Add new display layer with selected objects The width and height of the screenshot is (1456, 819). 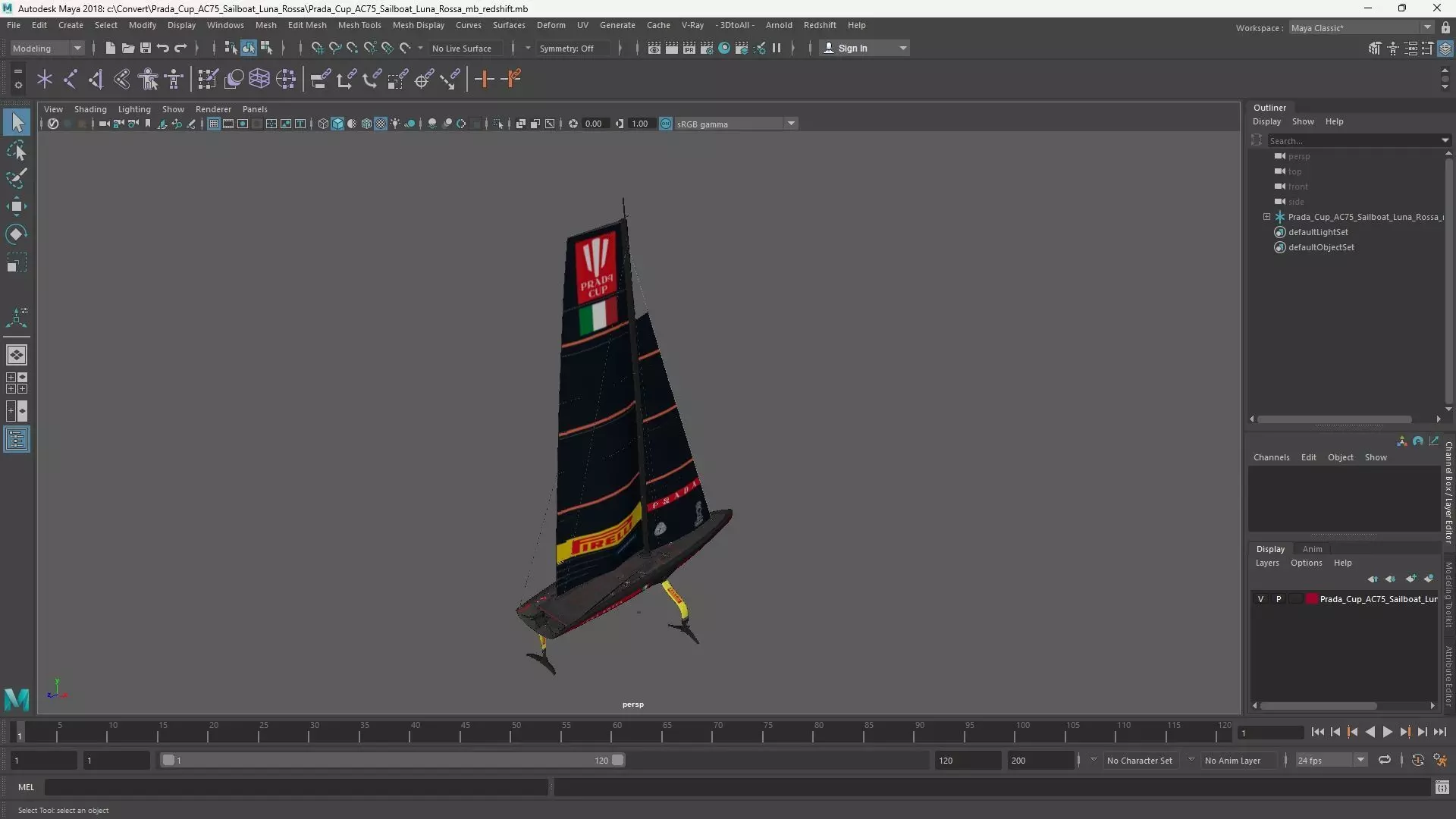pos(1429,579)
